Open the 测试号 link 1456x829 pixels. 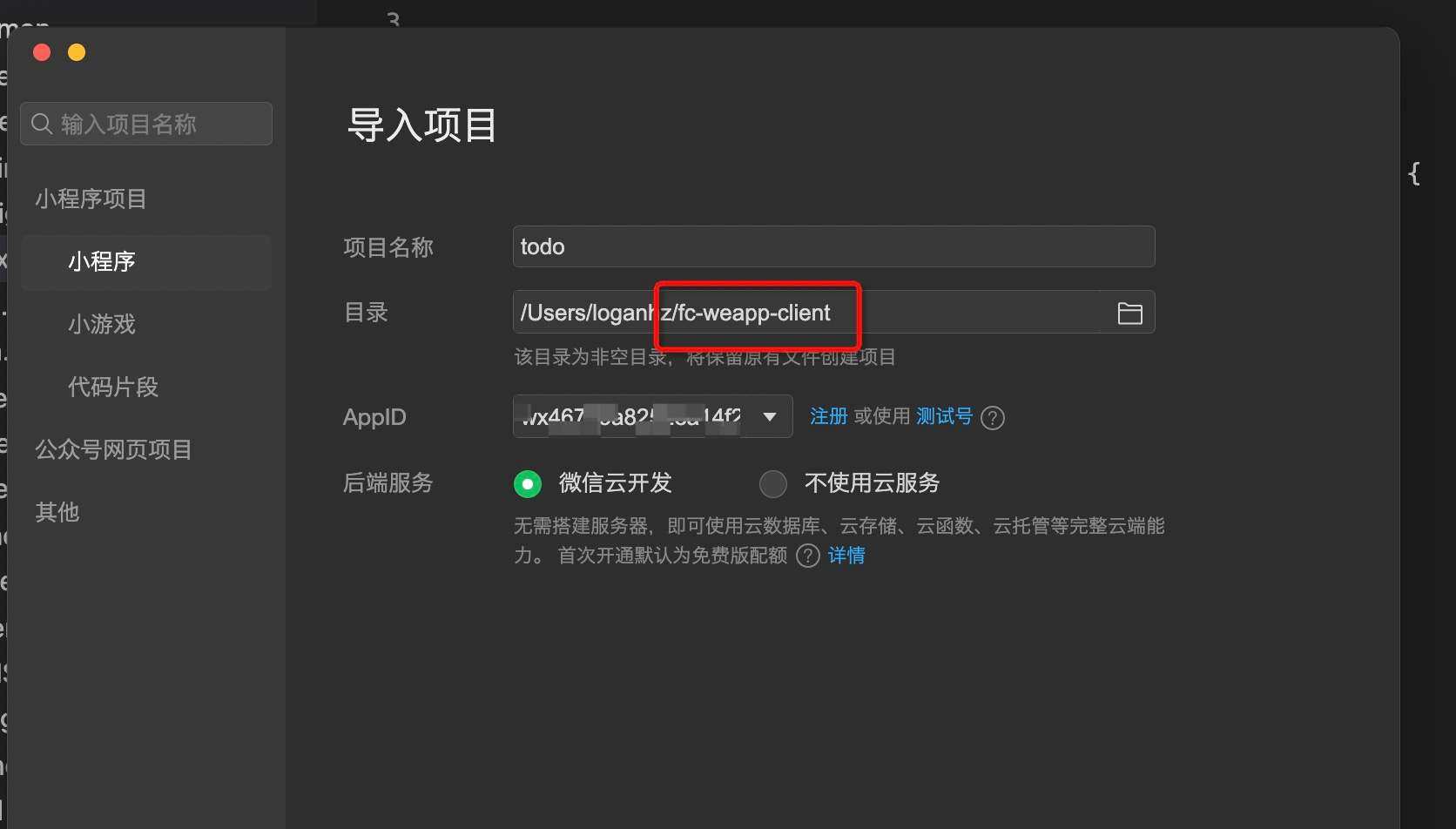[x=943, y=416]
